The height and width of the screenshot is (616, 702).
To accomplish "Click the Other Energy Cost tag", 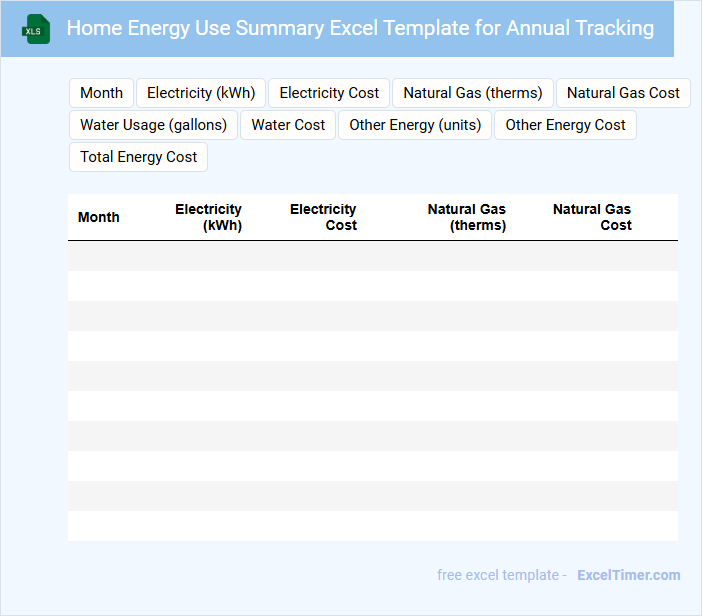I will click(565, 125).
